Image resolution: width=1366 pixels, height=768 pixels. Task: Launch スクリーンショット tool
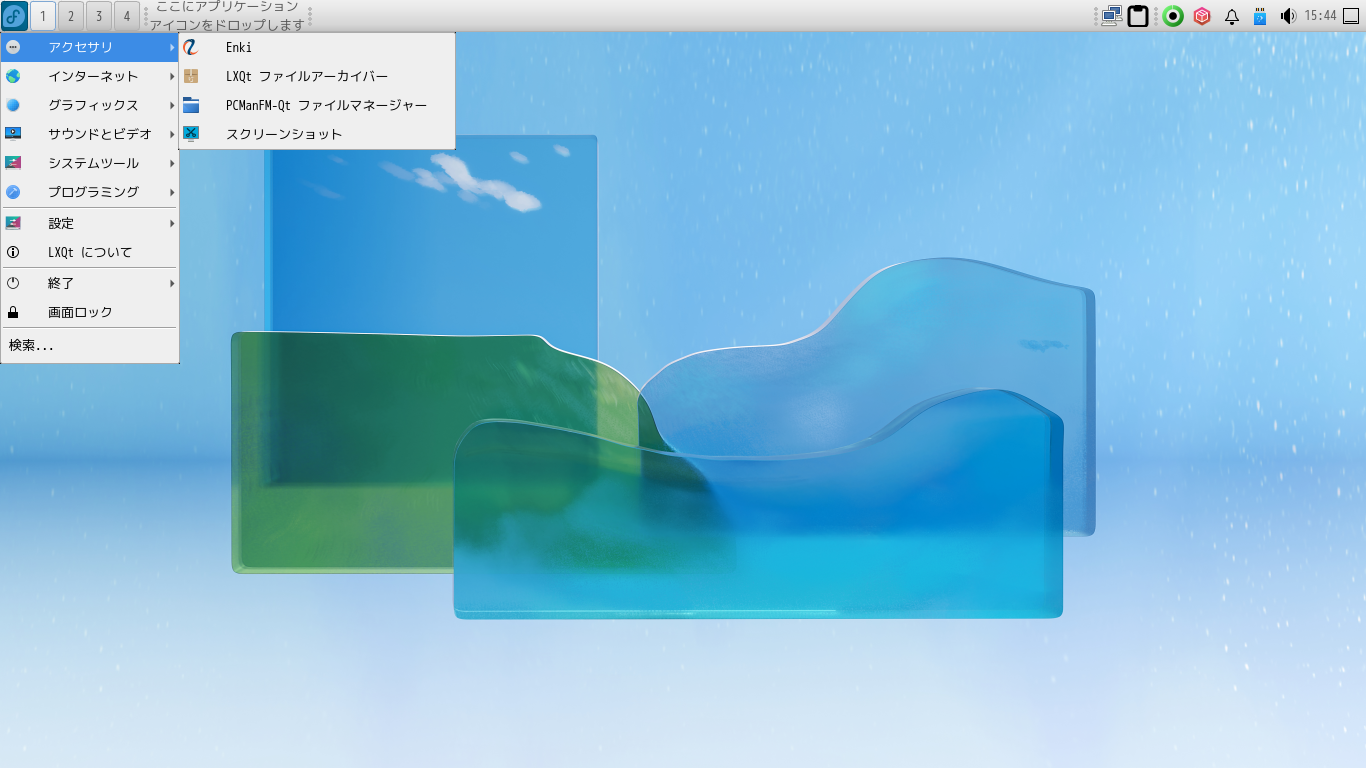[x=317, y=134]
